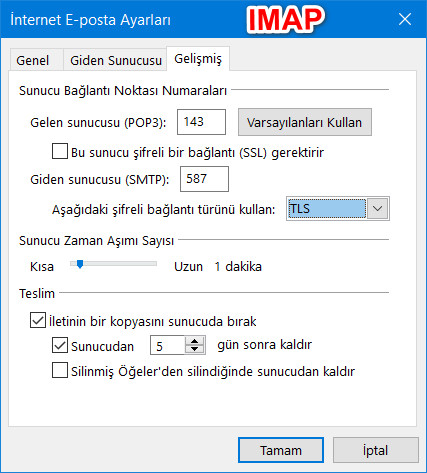Increase days with the spinner up arrow
The image size is (427, 473).
click(195, 341)
